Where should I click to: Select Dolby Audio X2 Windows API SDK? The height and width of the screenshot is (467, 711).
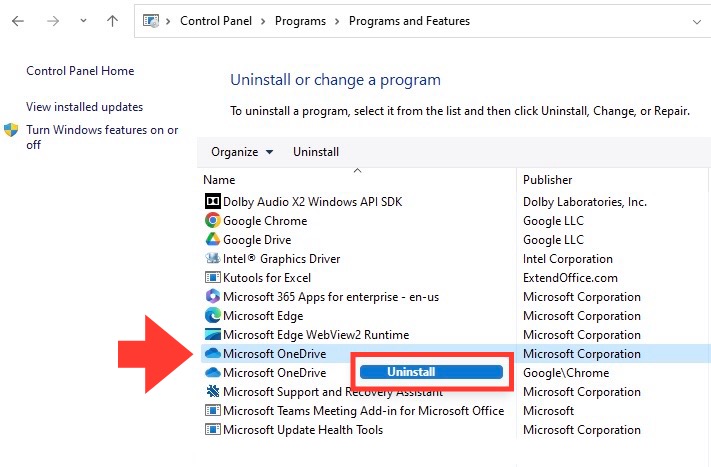[312, 202]
